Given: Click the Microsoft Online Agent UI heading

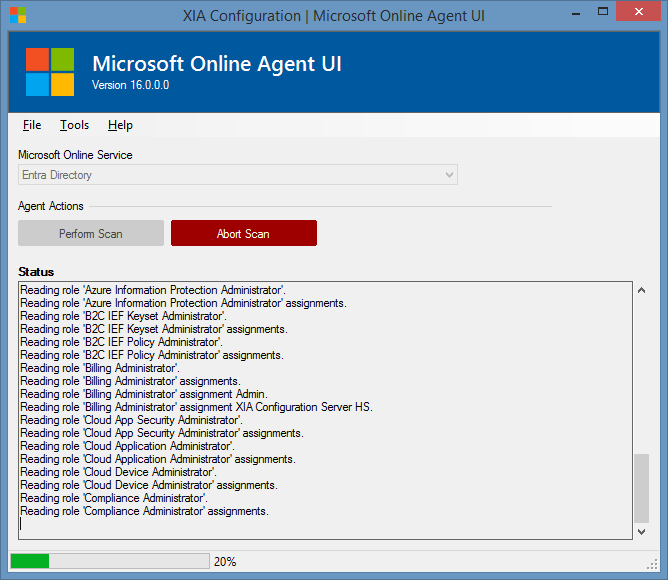Looking at the screenshot, I should (217, 64).
